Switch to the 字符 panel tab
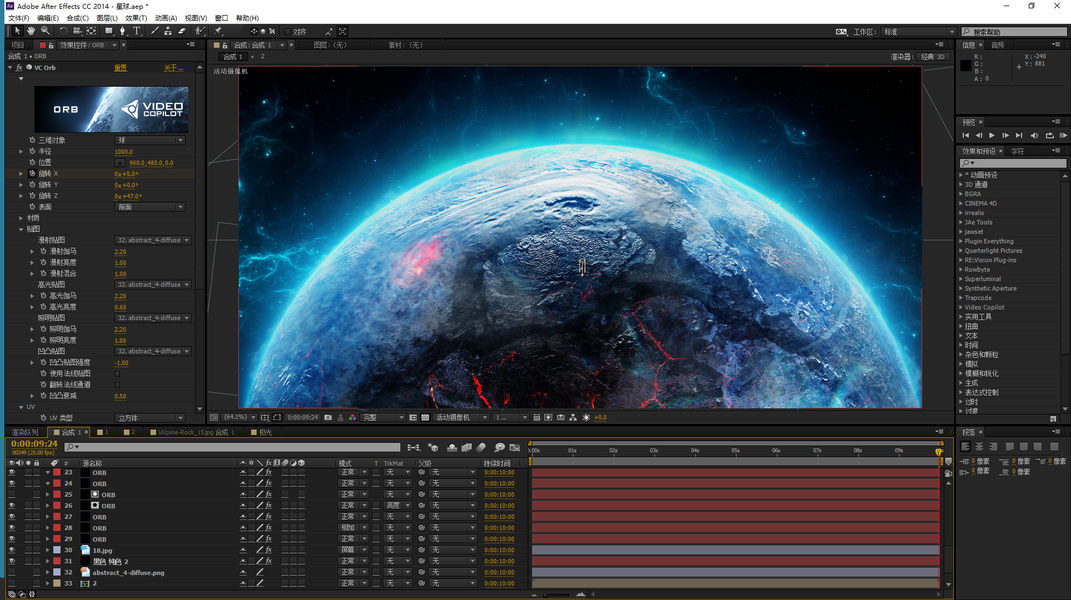The image size is (1071, 600). [x=1018, y=151]
